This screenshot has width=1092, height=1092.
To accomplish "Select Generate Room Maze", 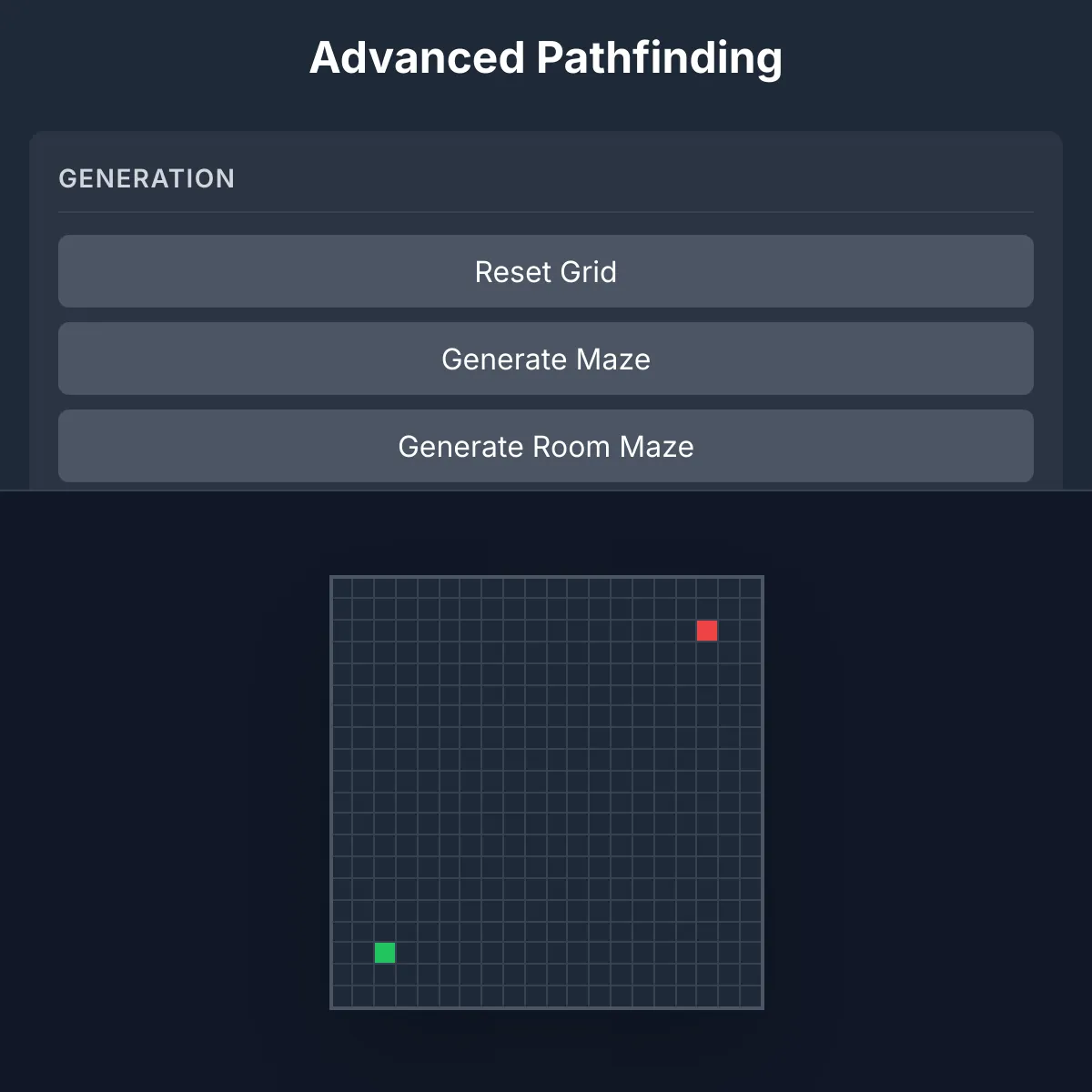I will [546, 446].
